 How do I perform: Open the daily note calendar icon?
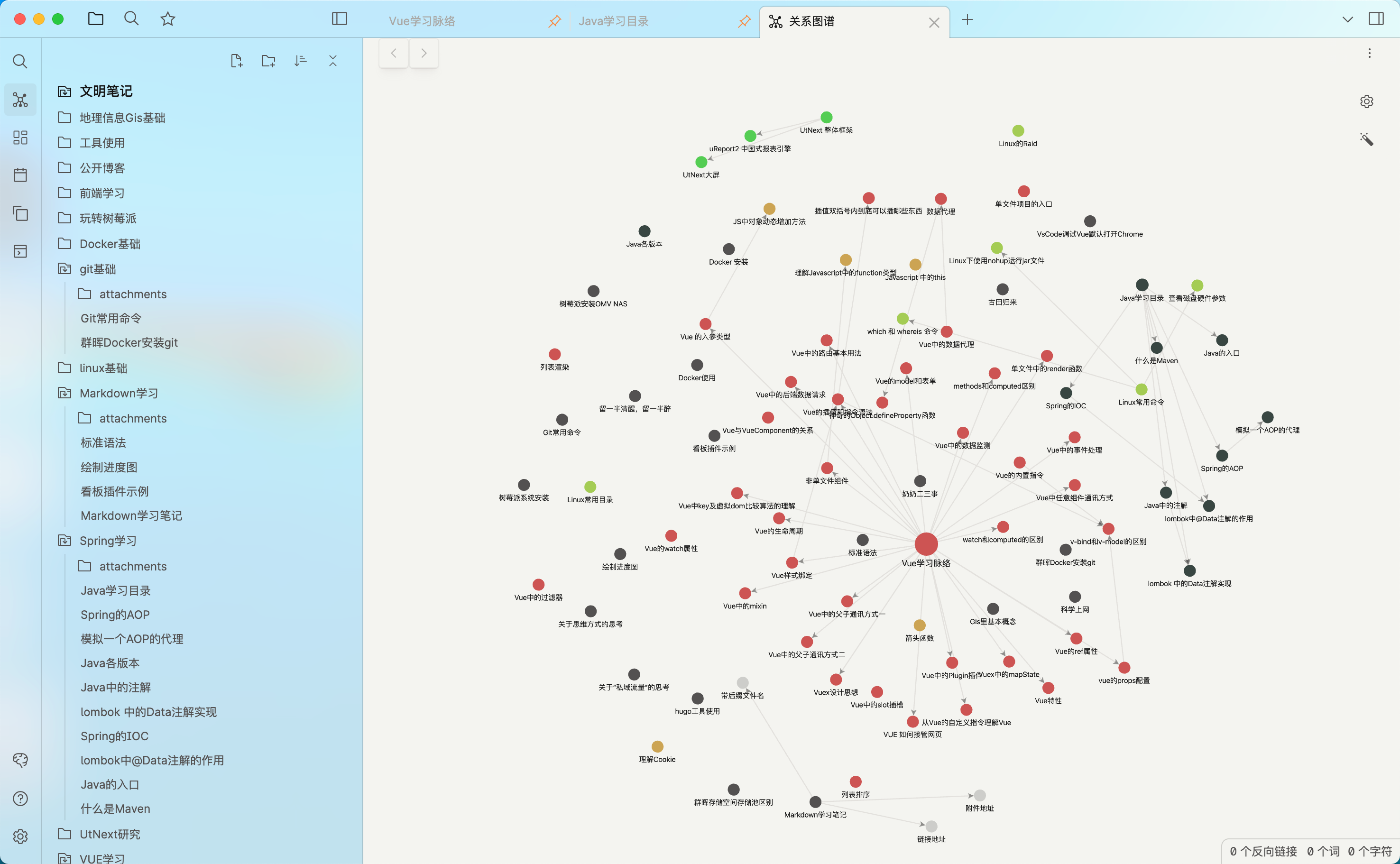tap(20, 175)
